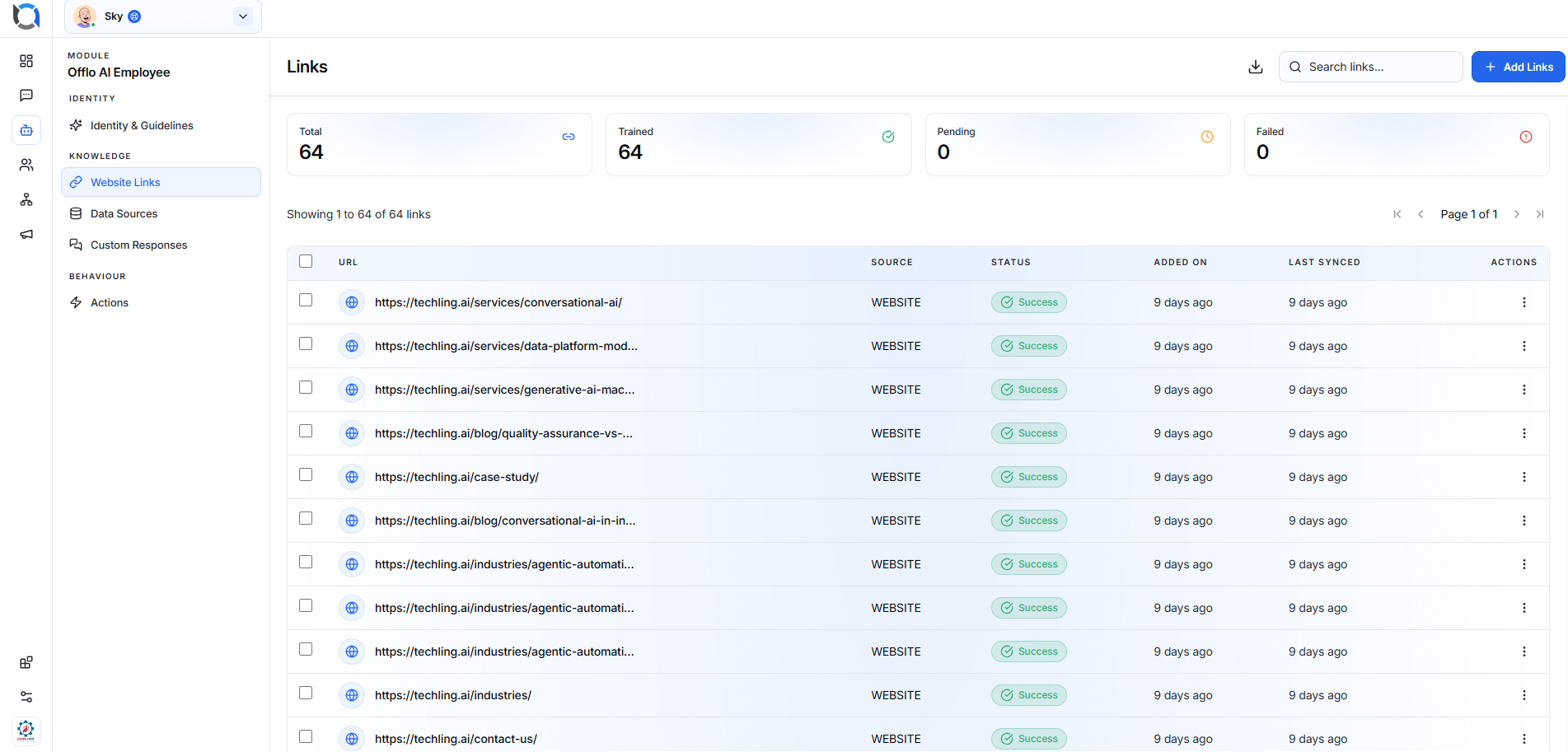Click globe icon beside case-study URL
The image size is (1568, 752).
pos(352,477)
